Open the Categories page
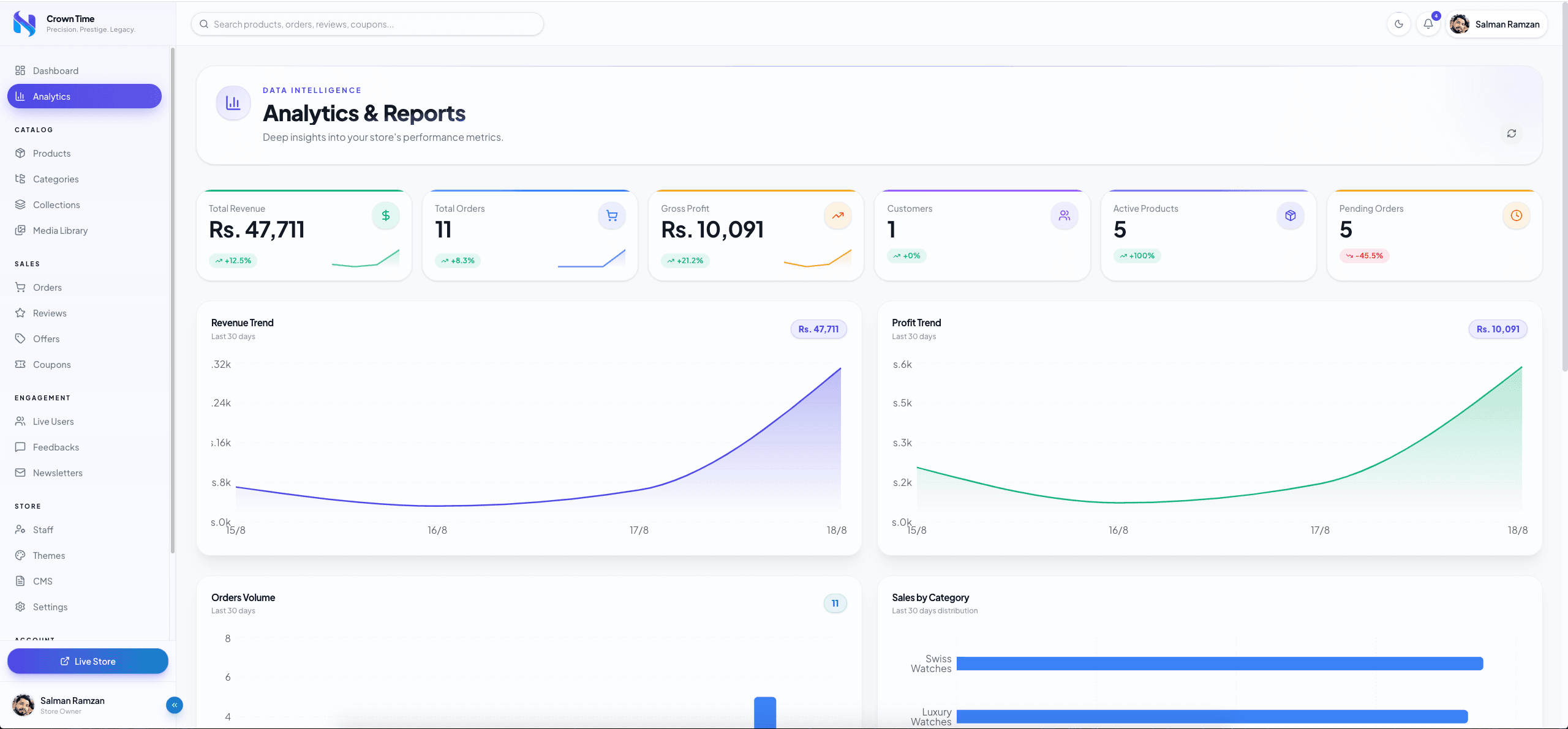The width and height of the screenshot is (1568, 729). click(x=85, y=179)
